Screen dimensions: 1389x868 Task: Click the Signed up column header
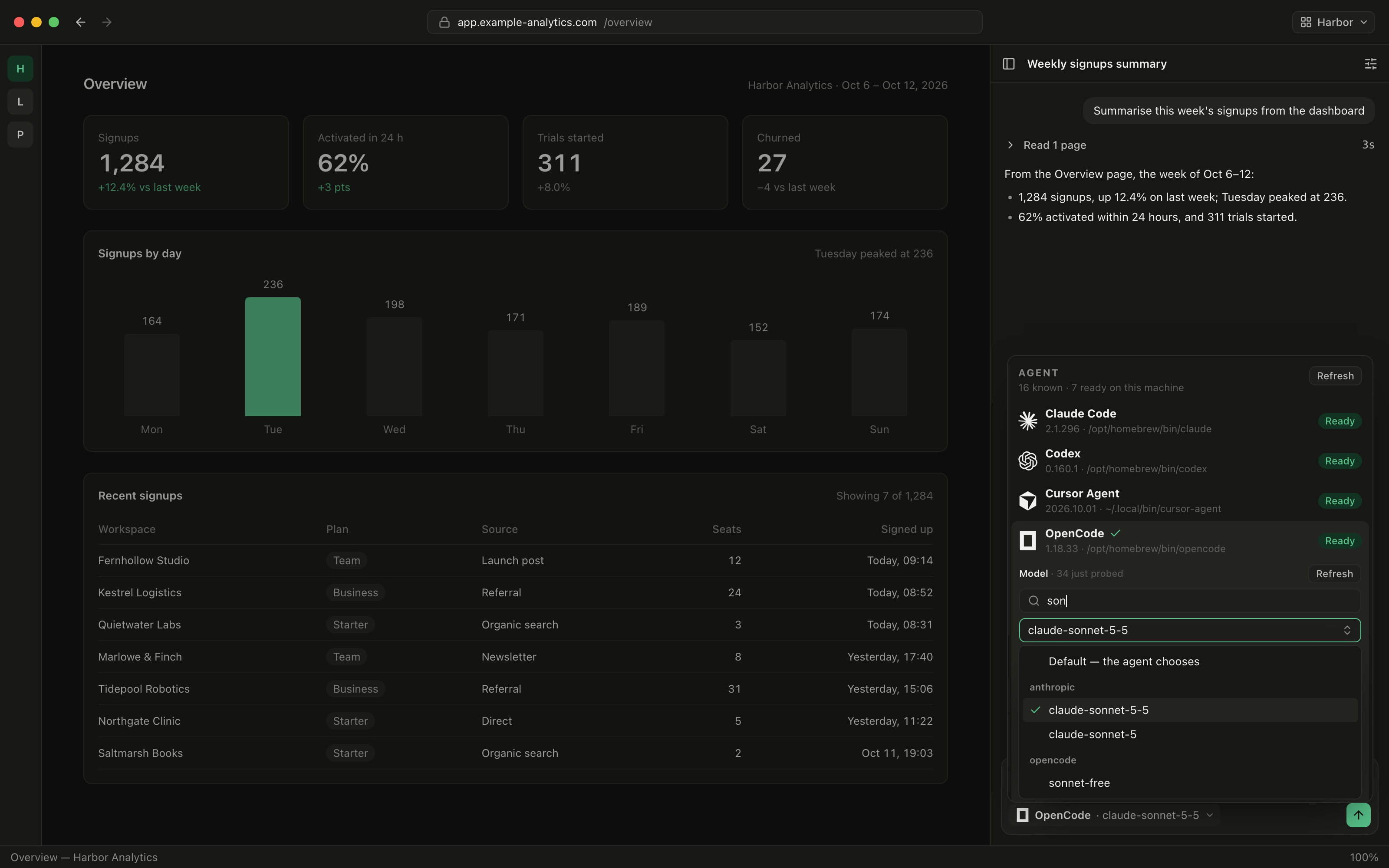[x=906, y=529]
